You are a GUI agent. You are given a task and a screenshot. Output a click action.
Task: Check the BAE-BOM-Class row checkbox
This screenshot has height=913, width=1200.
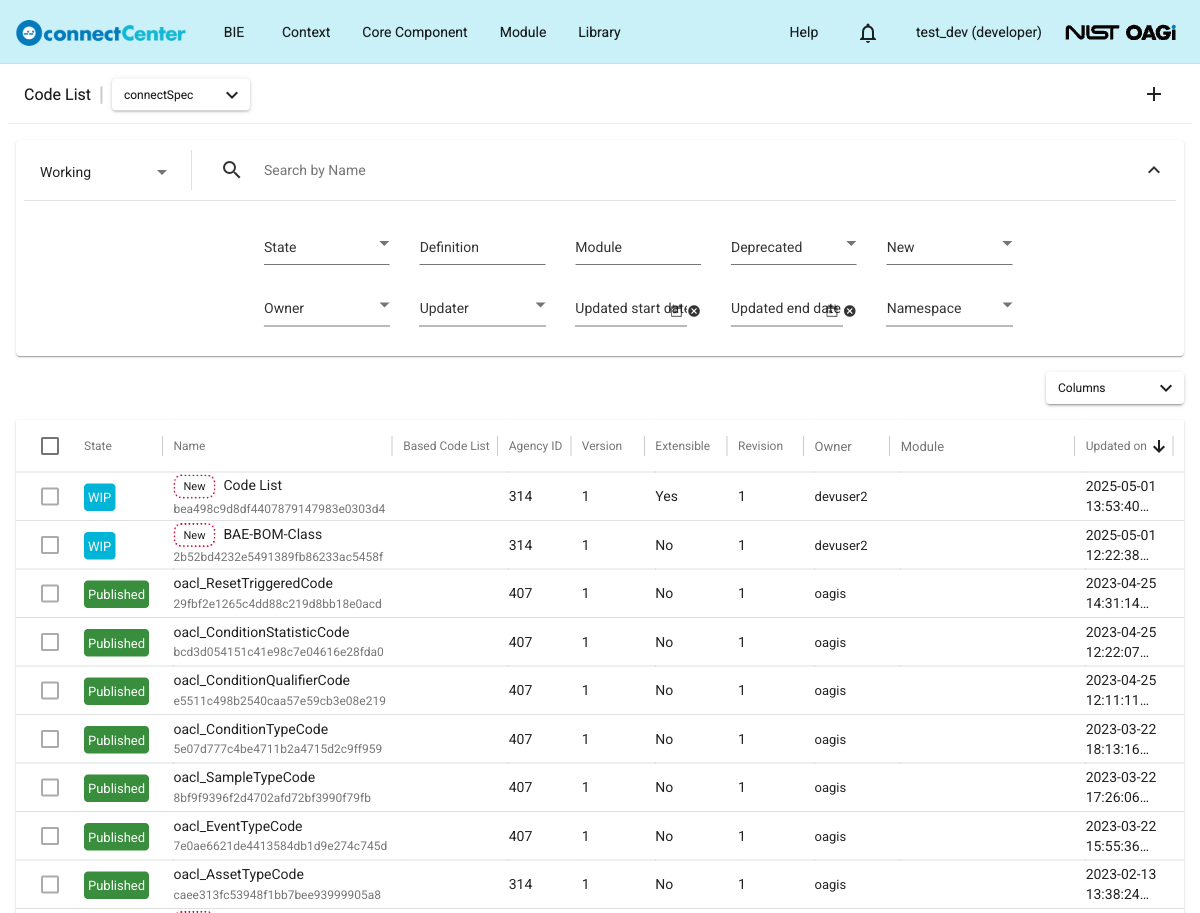tap(50, 545)
